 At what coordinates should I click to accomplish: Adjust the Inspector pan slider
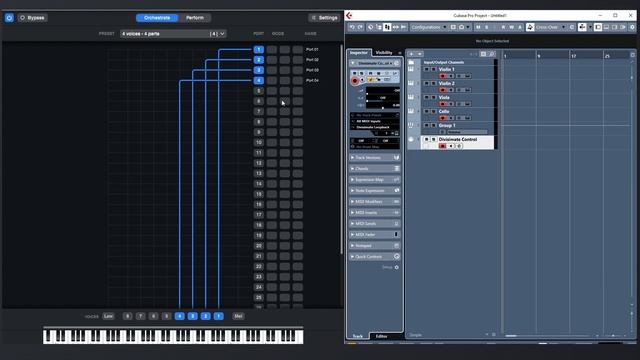coord(382,98)
